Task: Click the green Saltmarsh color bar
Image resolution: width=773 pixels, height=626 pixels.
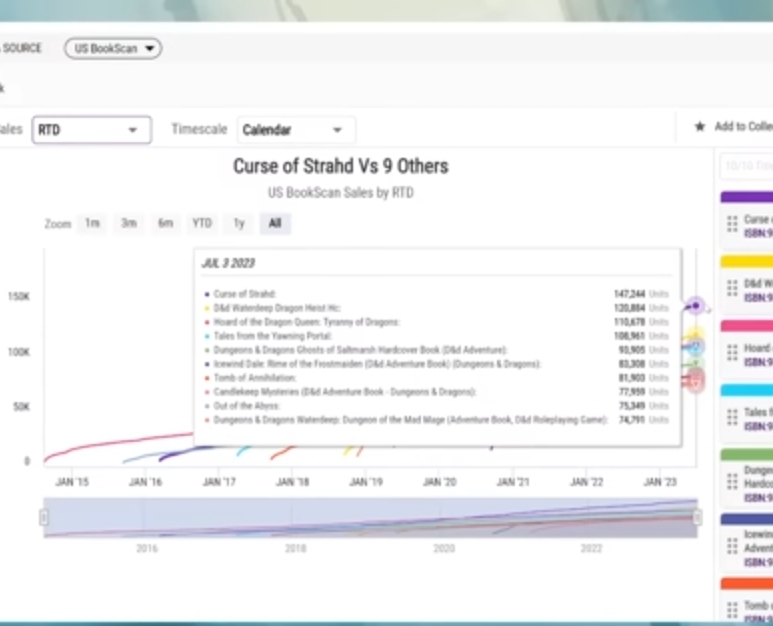Action: coord(747,454)
